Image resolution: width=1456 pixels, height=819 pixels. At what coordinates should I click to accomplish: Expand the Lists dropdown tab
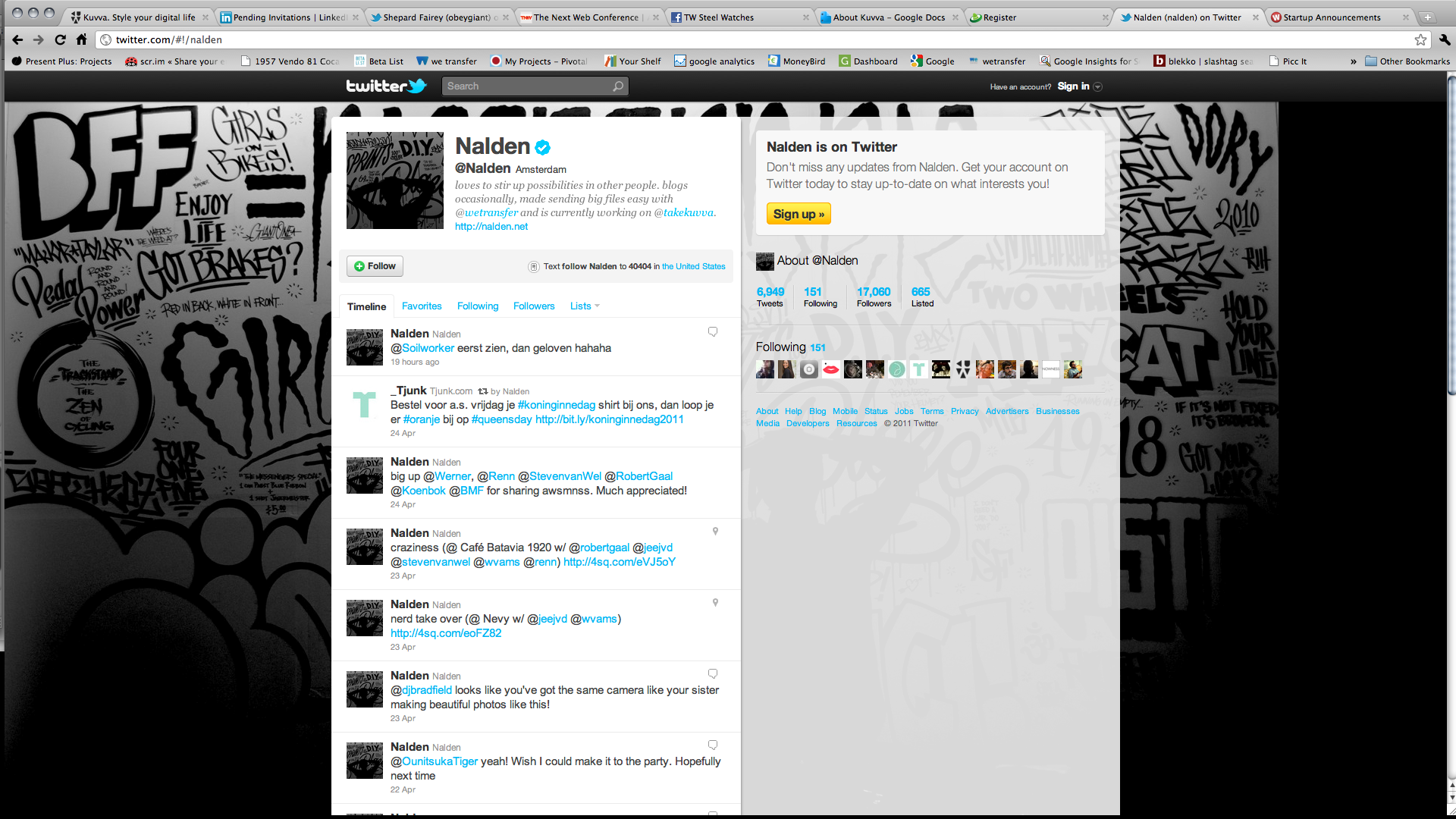point(585,306)
